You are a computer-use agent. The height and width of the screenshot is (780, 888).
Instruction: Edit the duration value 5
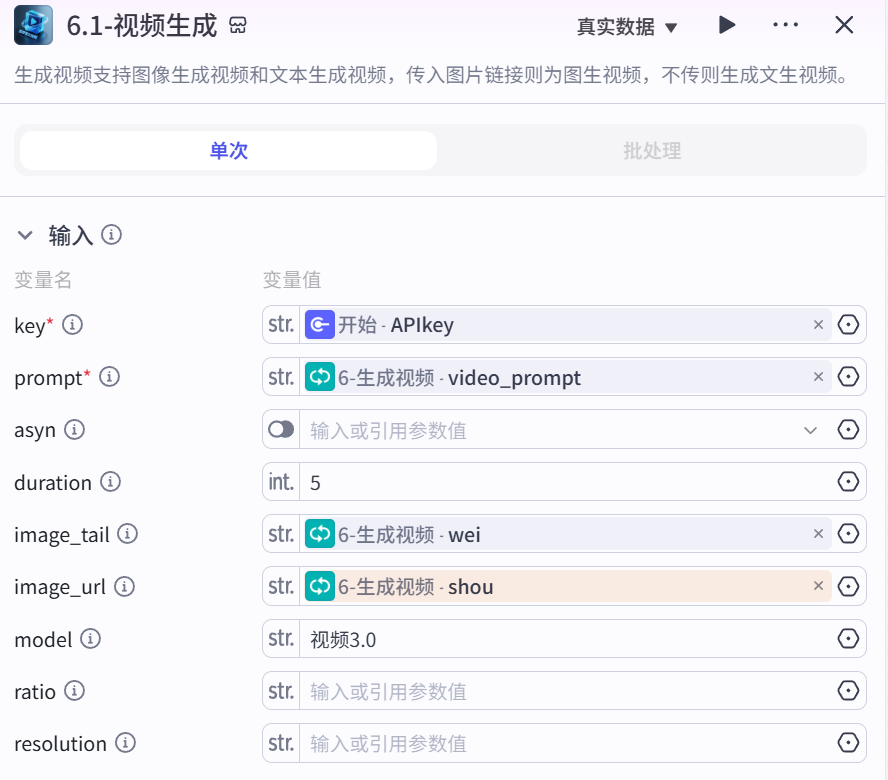(x=566, y=483)
